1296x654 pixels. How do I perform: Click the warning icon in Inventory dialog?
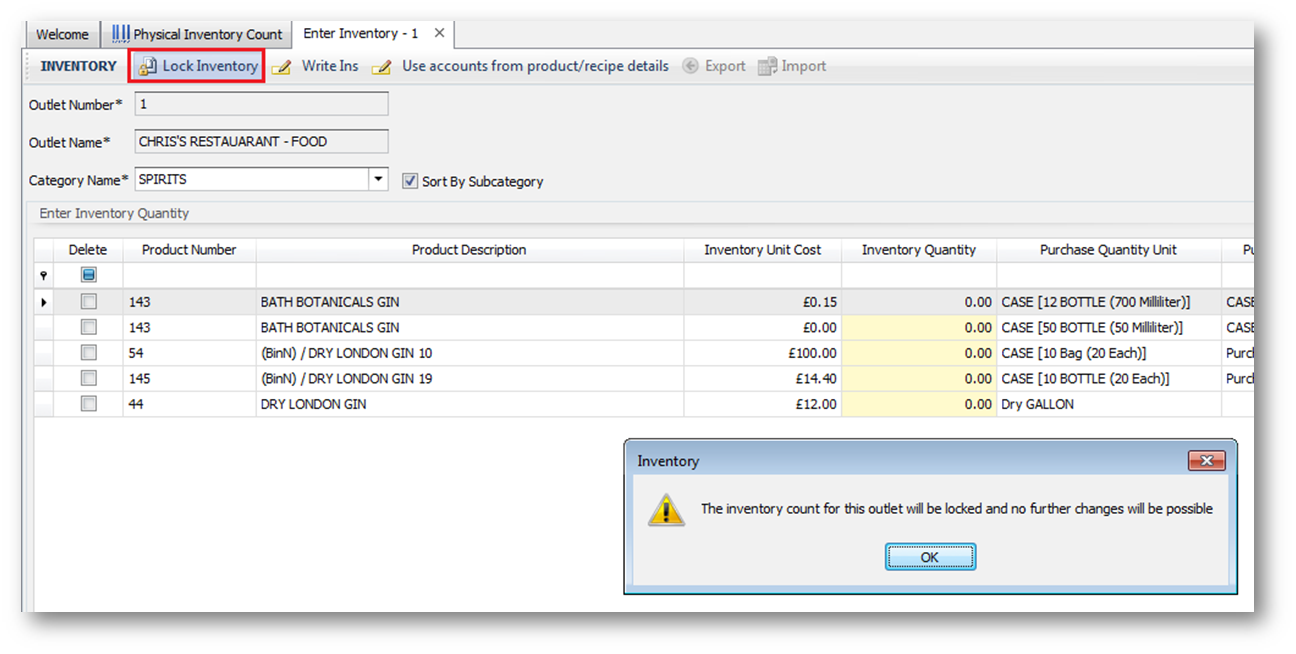click(x=666, y=509)
